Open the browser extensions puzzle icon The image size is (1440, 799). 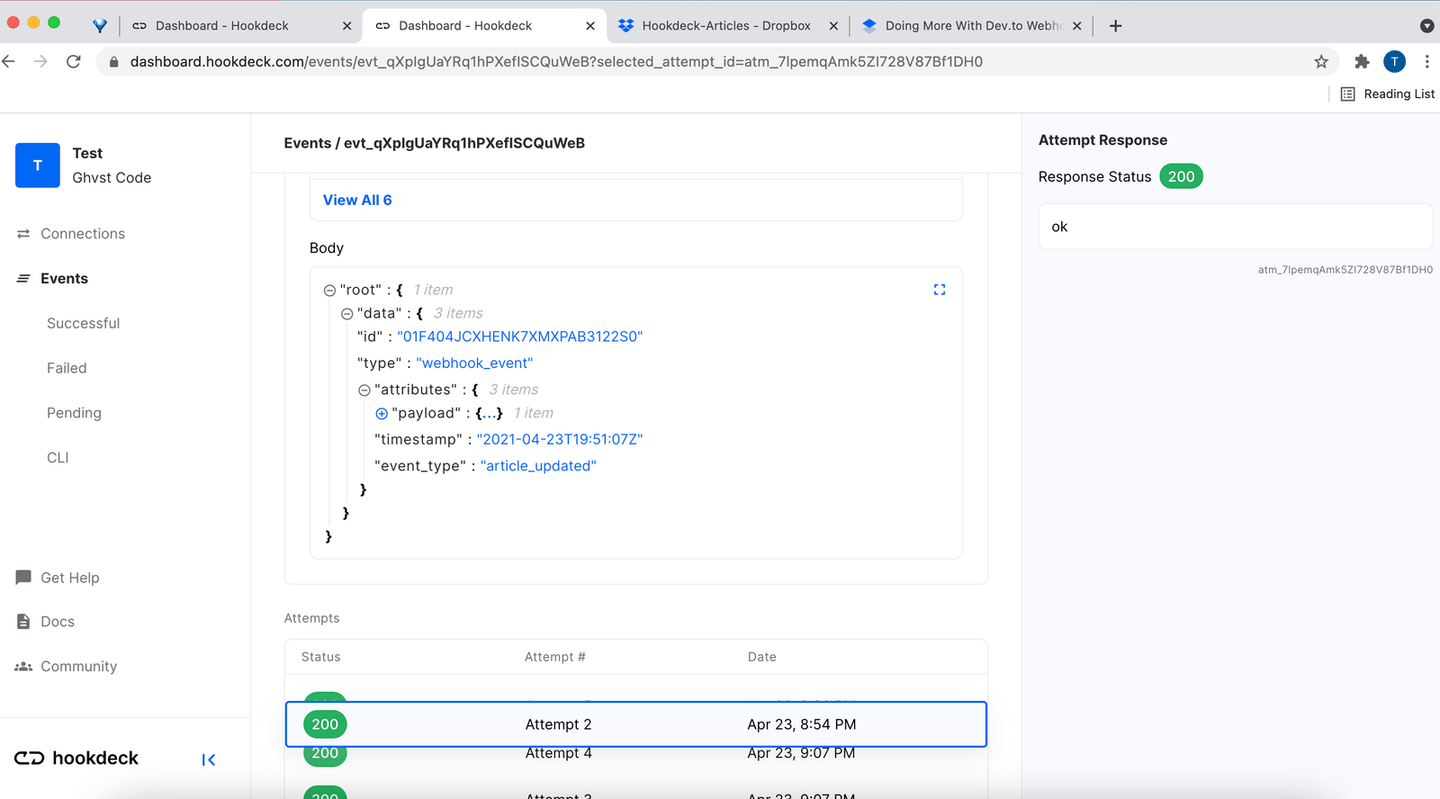click(x=1362, y=61)
